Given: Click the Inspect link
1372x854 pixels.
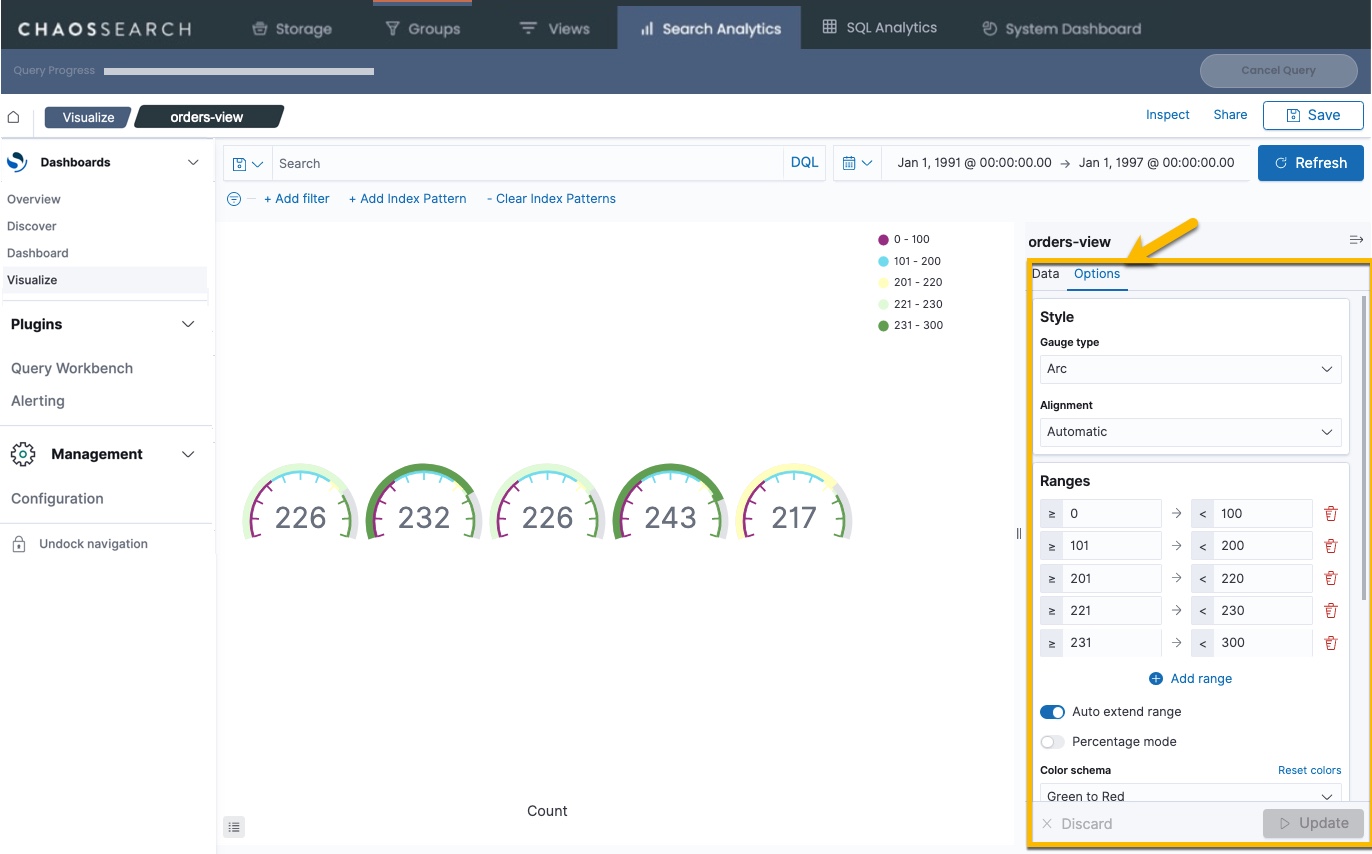Looking at the screenshot, I should pyautogui.click(x=1167, y=115).
